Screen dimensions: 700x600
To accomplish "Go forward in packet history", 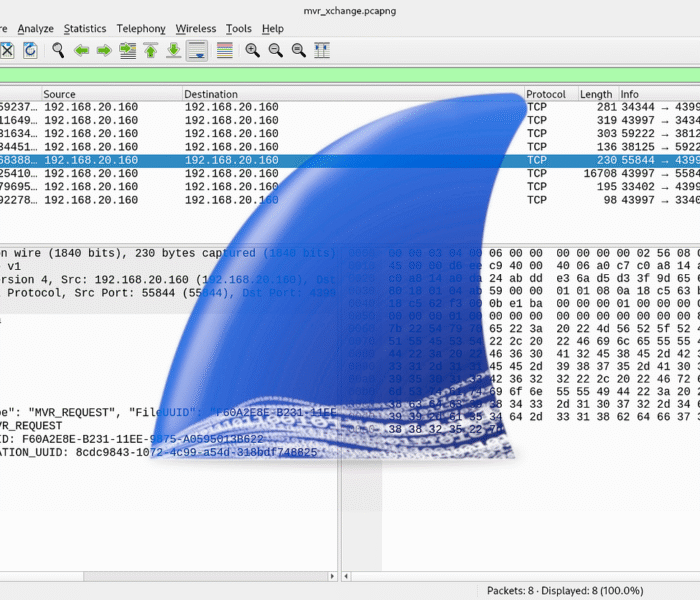I will [x=103, y=50].
